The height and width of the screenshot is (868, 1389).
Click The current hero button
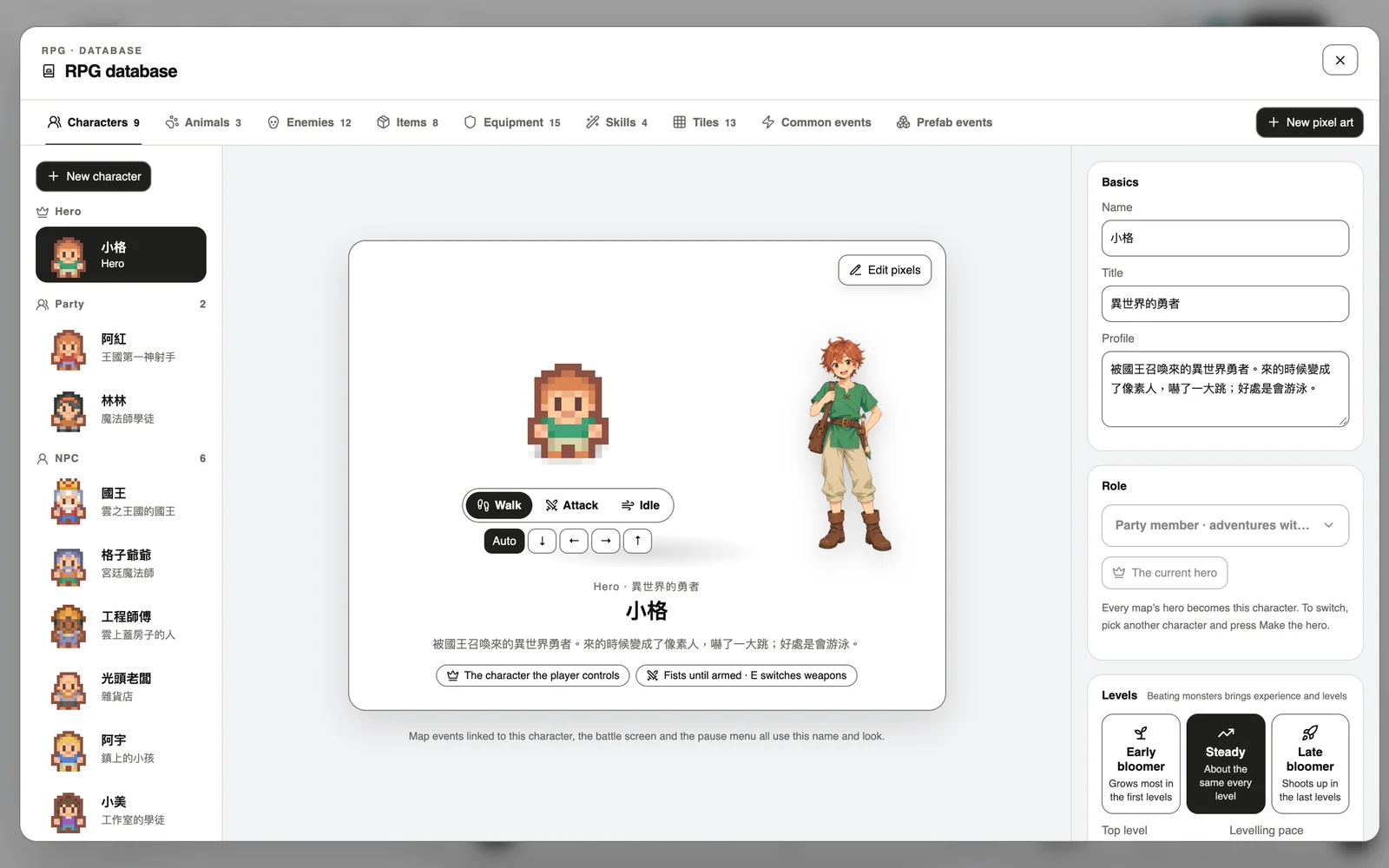(x=1164, y=573)
